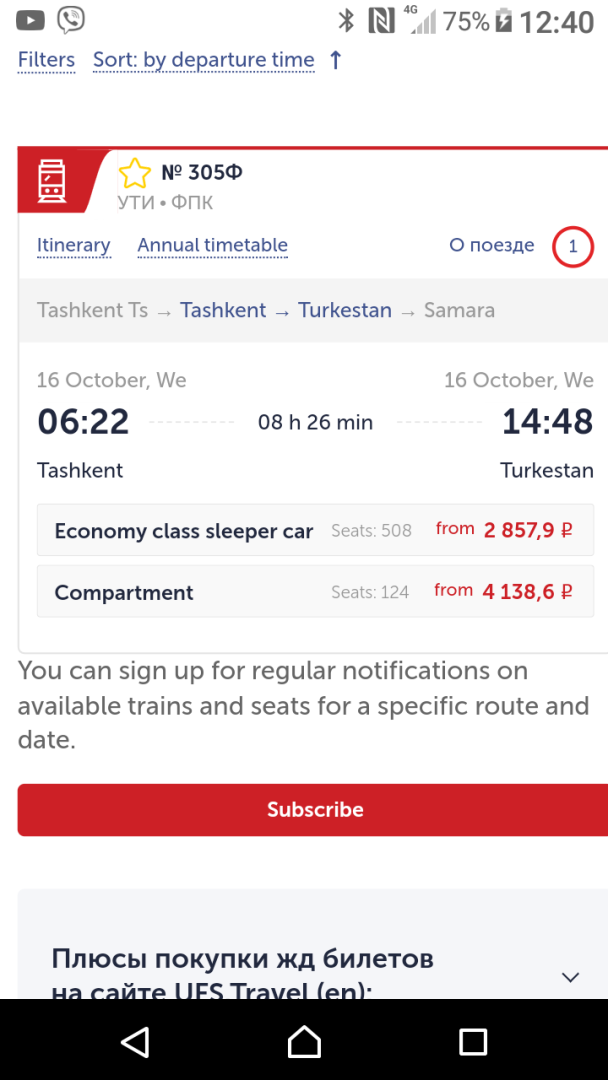
Task: Select the Tashkent station in route
Action: point(223,310)
